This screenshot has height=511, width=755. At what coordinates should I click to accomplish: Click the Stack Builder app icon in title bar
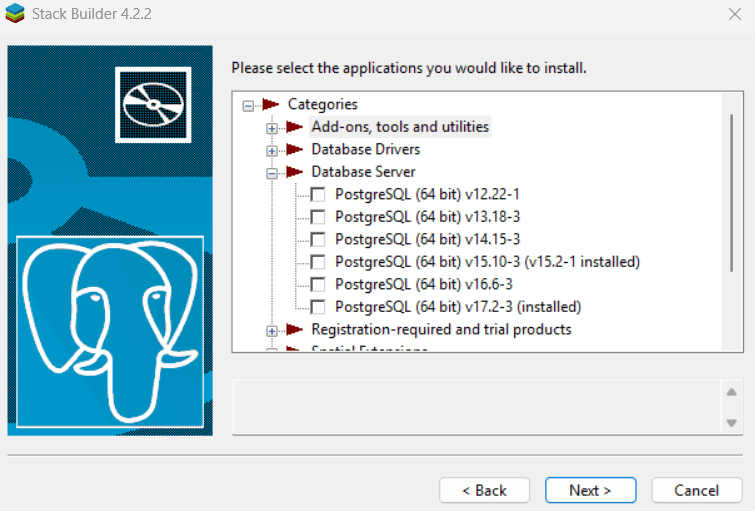click(15, 13)
